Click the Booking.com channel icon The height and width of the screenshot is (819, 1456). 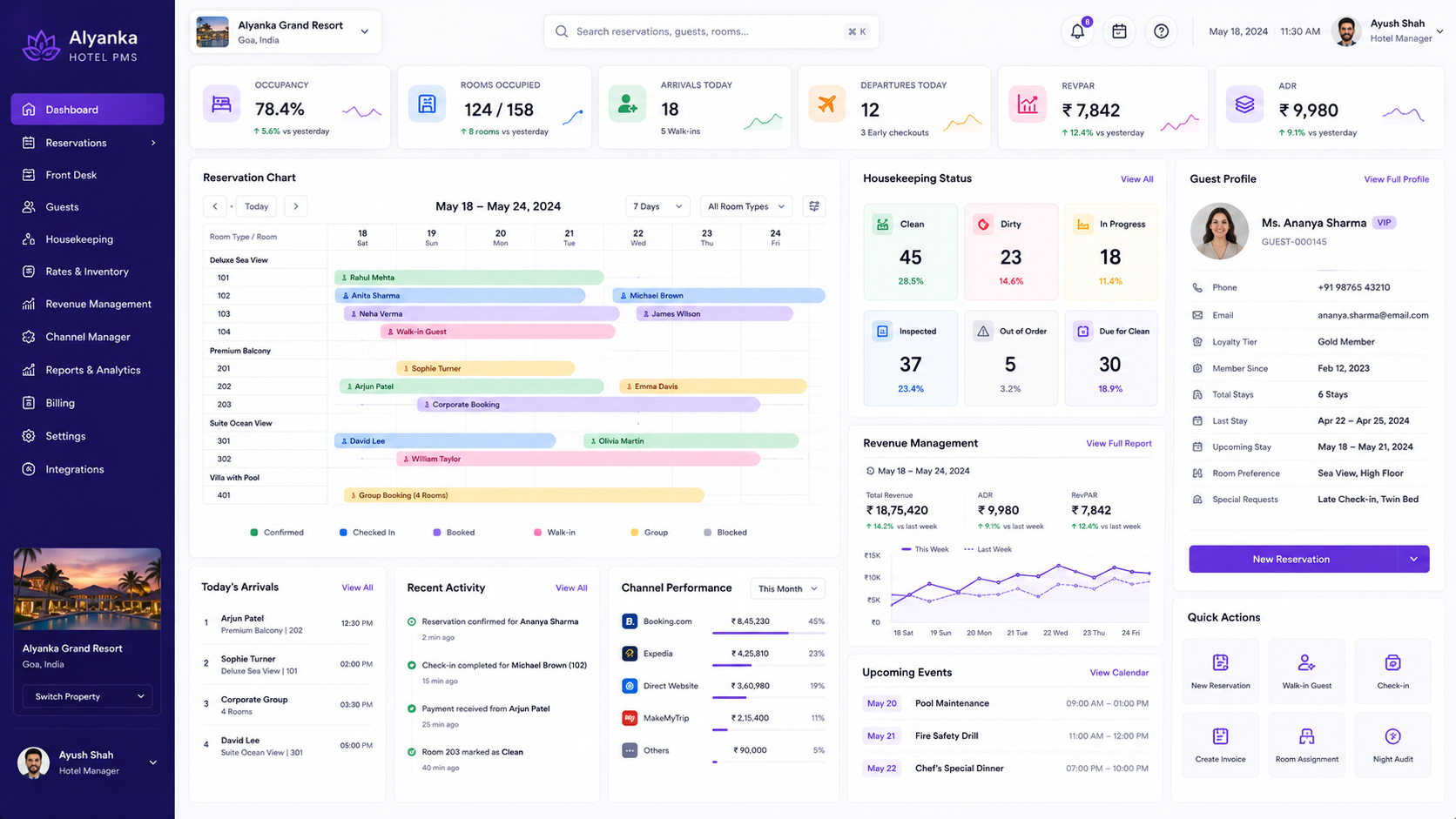point(630,621)
